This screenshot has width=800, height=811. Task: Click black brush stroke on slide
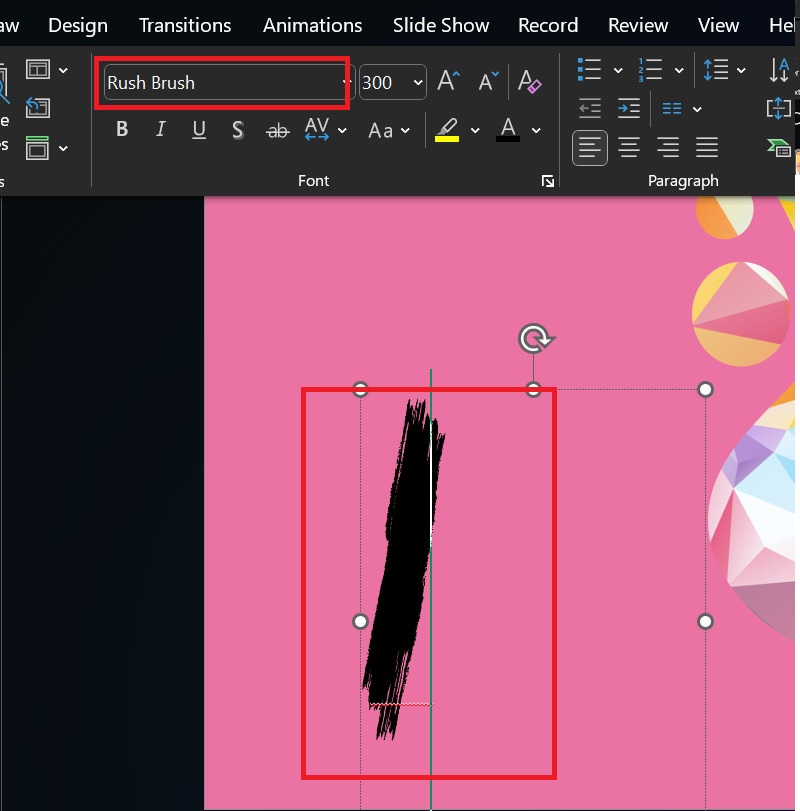[x=403, y=568]
